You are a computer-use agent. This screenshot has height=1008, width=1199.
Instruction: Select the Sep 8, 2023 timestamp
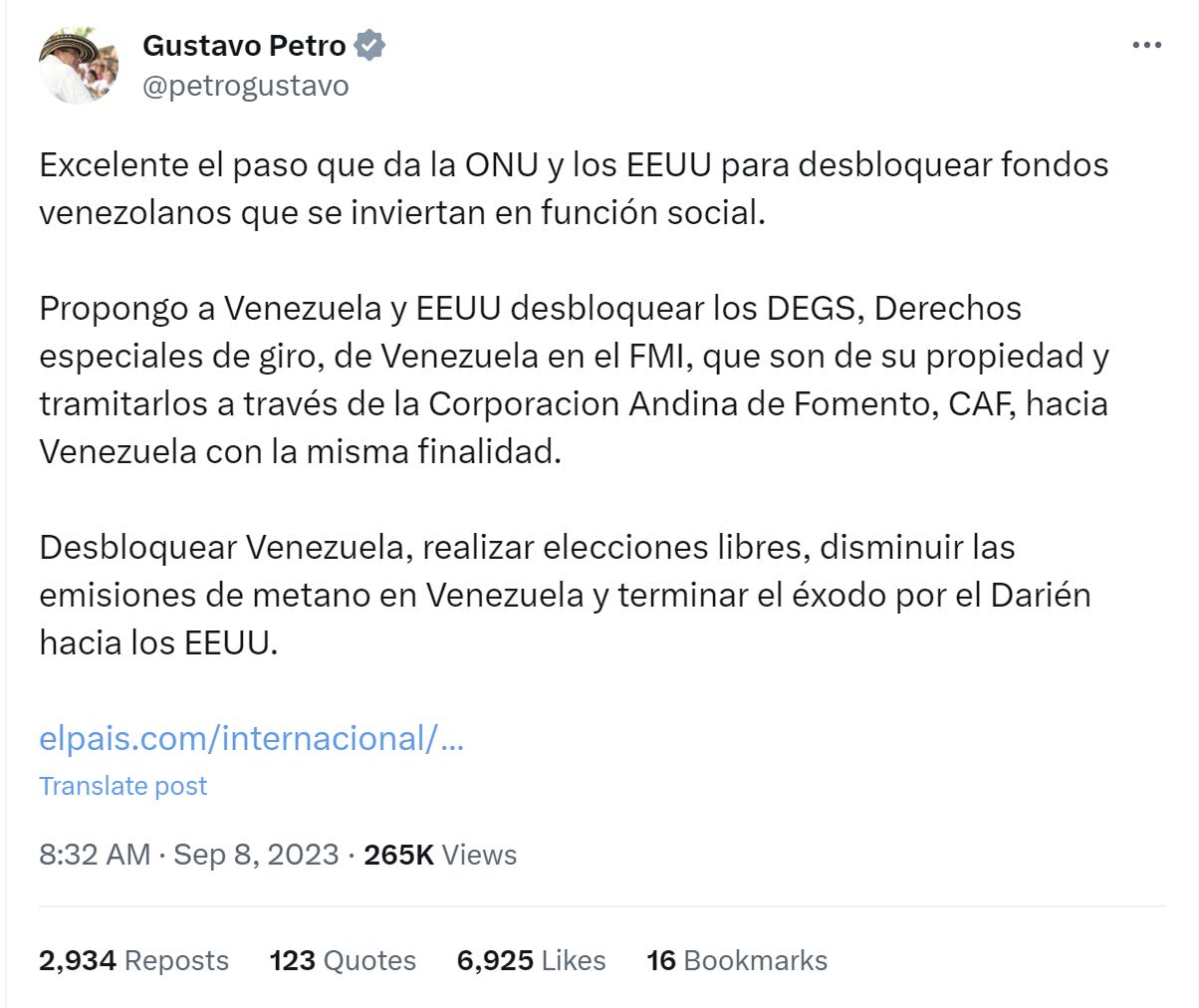[x=257, y=855]
